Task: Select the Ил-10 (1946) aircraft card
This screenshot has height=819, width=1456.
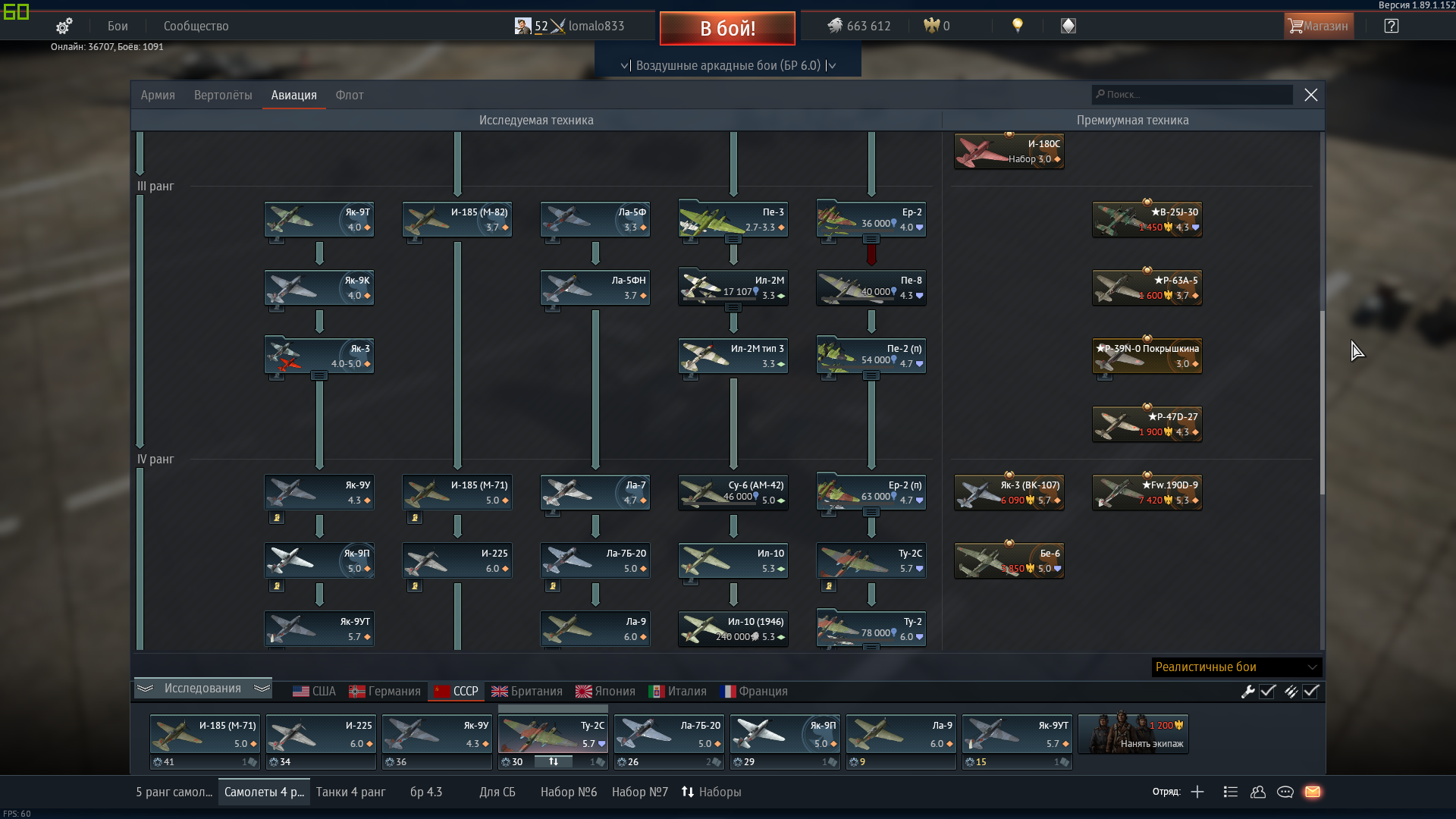Action: [733, 629]
